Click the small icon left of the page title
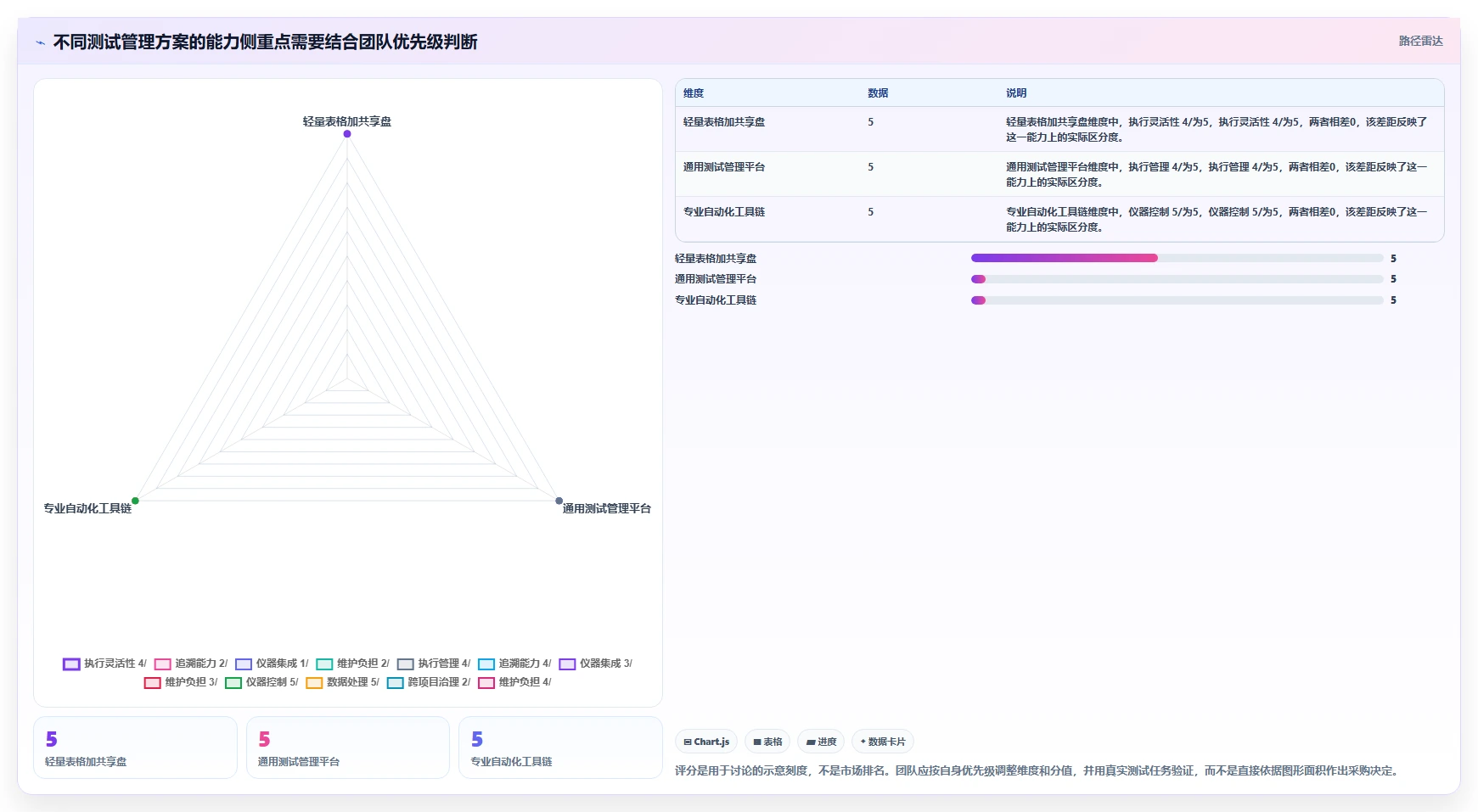This screenshot has height=812, width=1478. click(40, 42)
